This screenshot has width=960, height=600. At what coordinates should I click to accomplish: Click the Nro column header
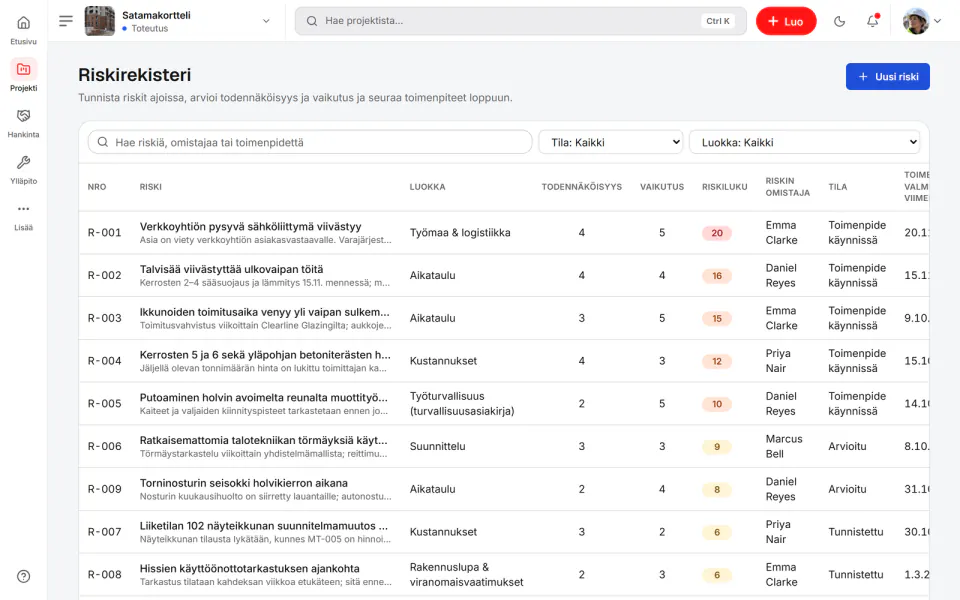click(x=97, y=187)
